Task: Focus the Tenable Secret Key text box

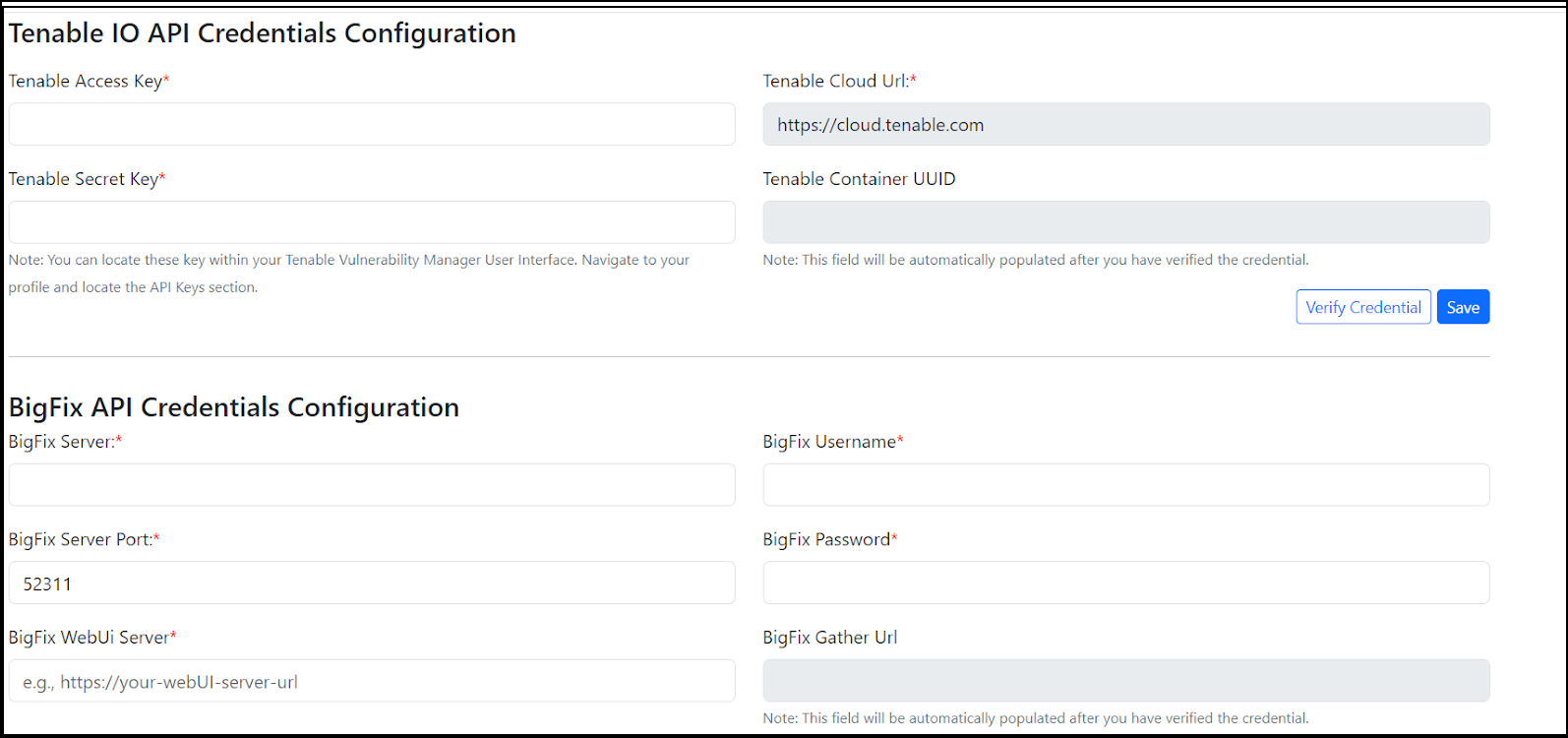Action: point(372,222)
